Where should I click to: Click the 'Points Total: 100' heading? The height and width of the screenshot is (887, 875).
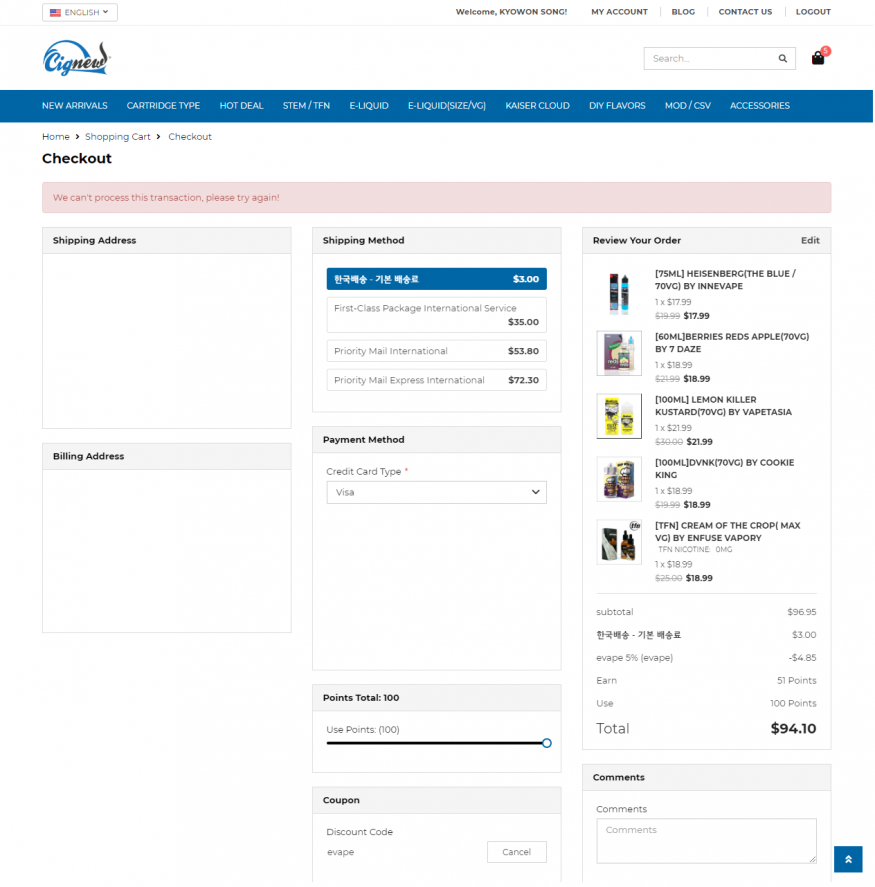click(x=362, y=699)
